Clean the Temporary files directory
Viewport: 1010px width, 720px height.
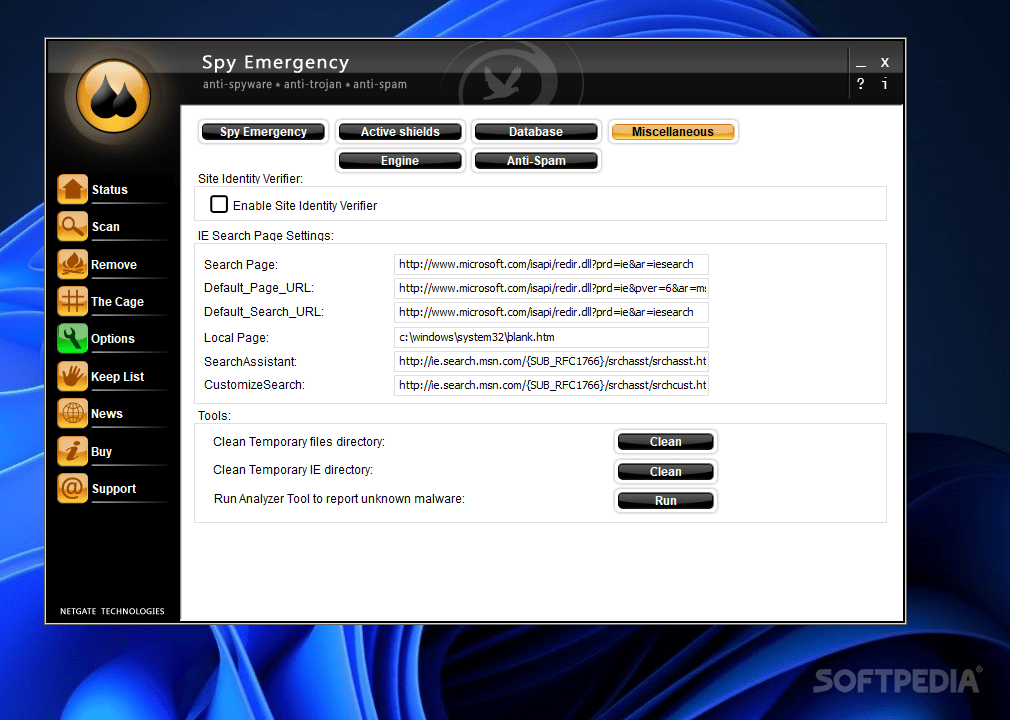click(665, 442)
